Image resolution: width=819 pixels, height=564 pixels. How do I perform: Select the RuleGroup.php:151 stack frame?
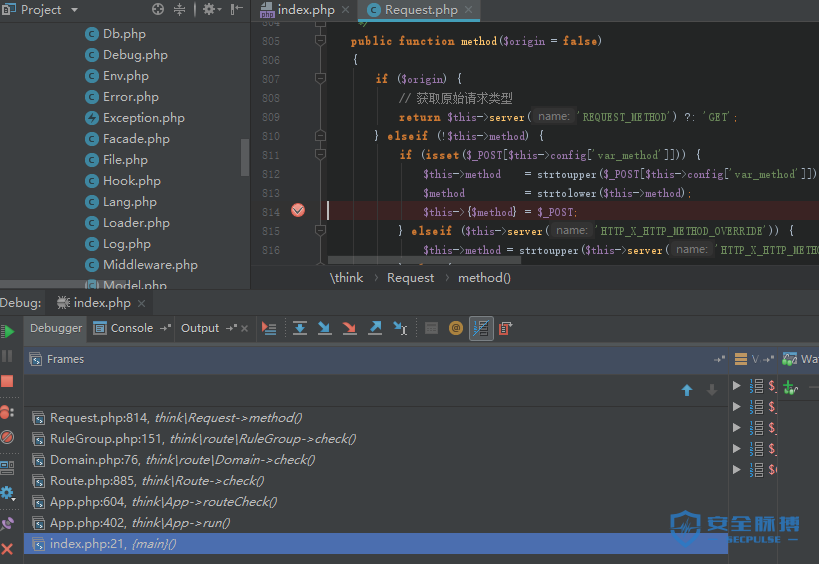[x=376, y=439]
